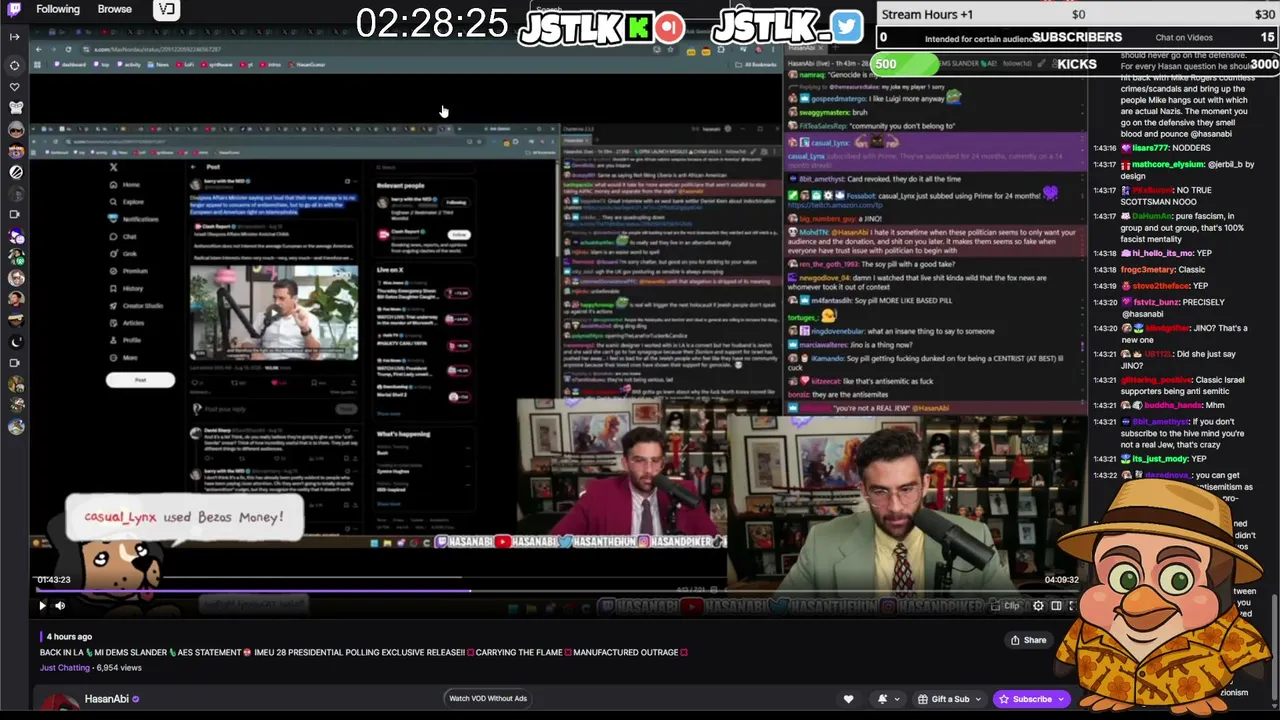
Task: Click the stream title starting BACK IN LA
Action: pos(365,652)
